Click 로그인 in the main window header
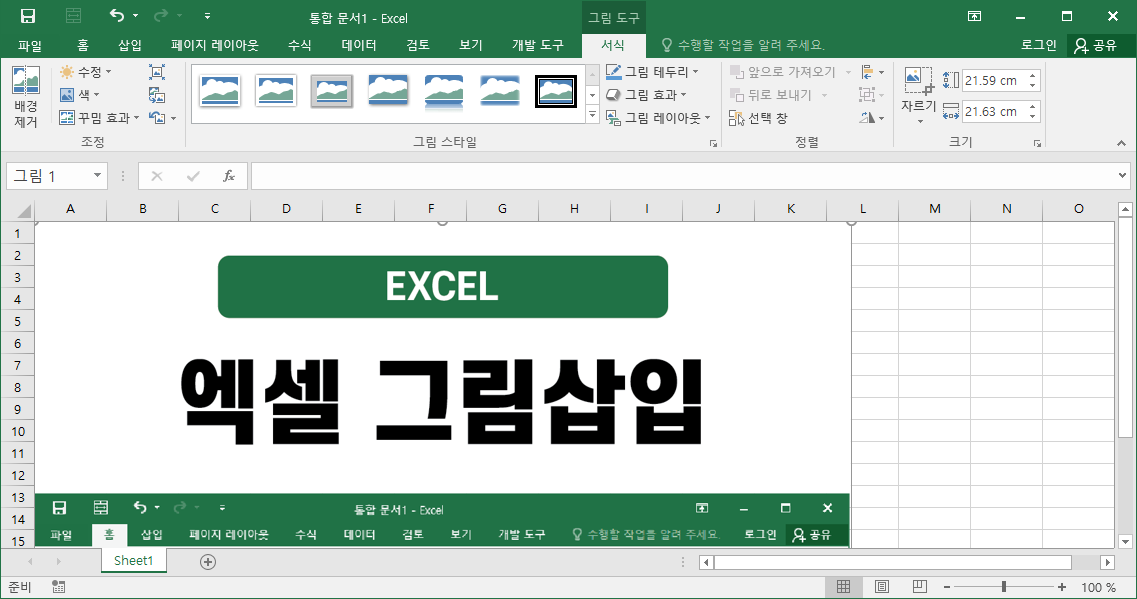Image resolution: width=1137 pixels, height=599 pixels. click(x=1038, y=45)
